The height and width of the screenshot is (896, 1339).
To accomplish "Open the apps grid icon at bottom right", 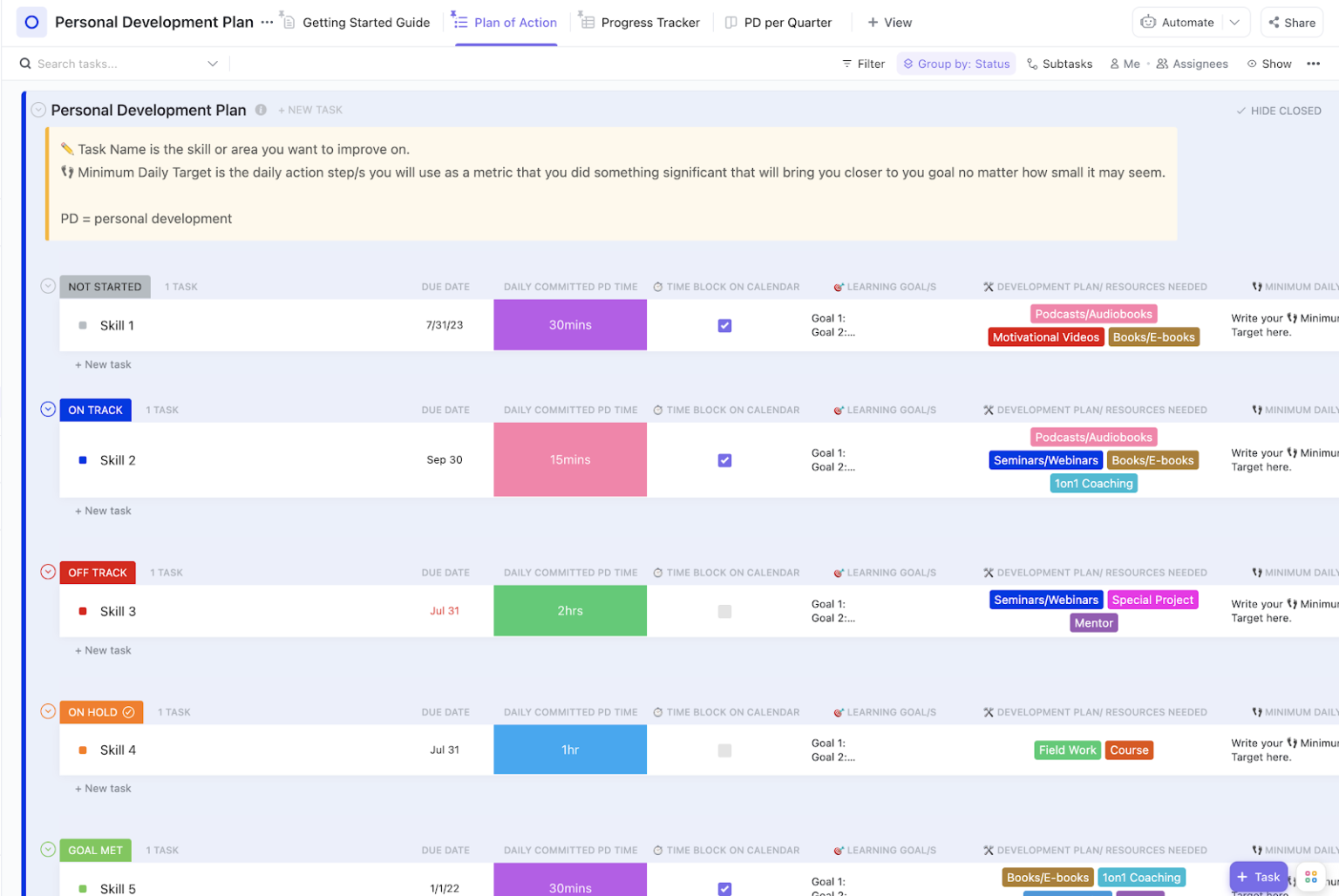I will click(1311, 877).
